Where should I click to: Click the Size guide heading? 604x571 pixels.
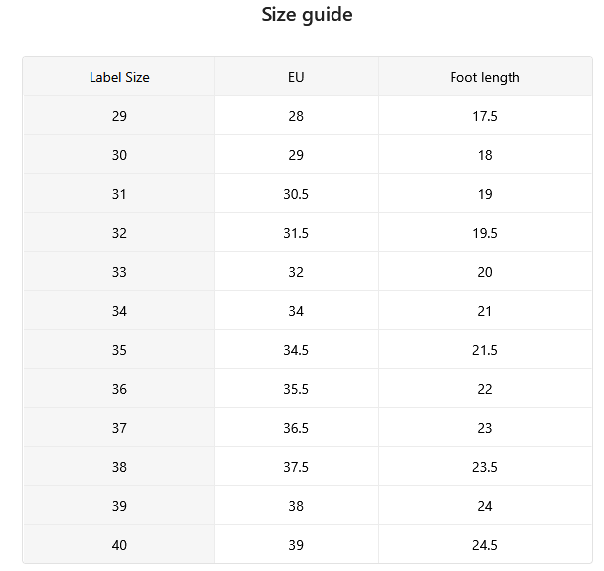click(x=307, y=15)
